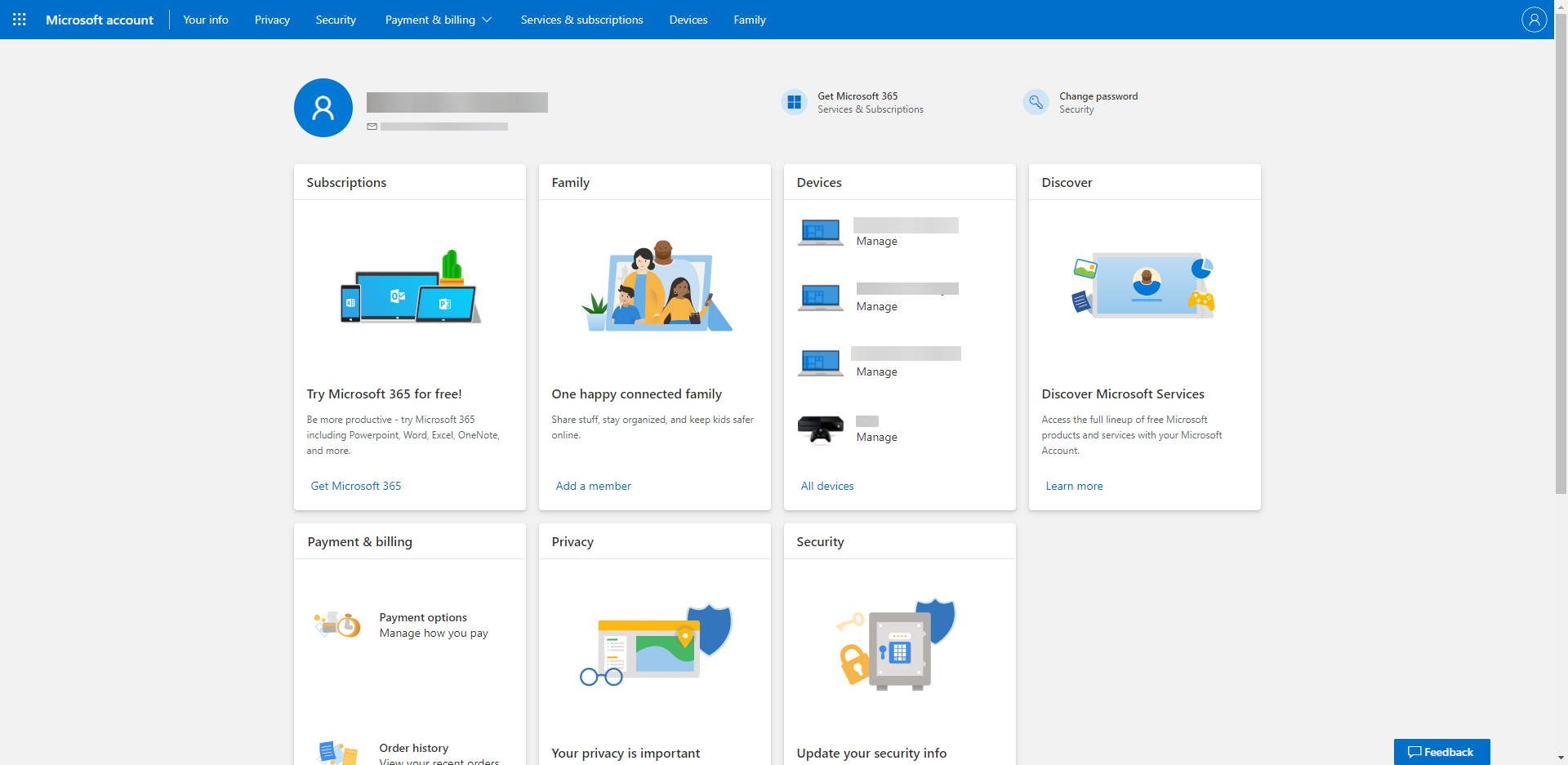Click the Order history documents icon
Viewport: 1568px width, 765px height.
coord(337,753)
